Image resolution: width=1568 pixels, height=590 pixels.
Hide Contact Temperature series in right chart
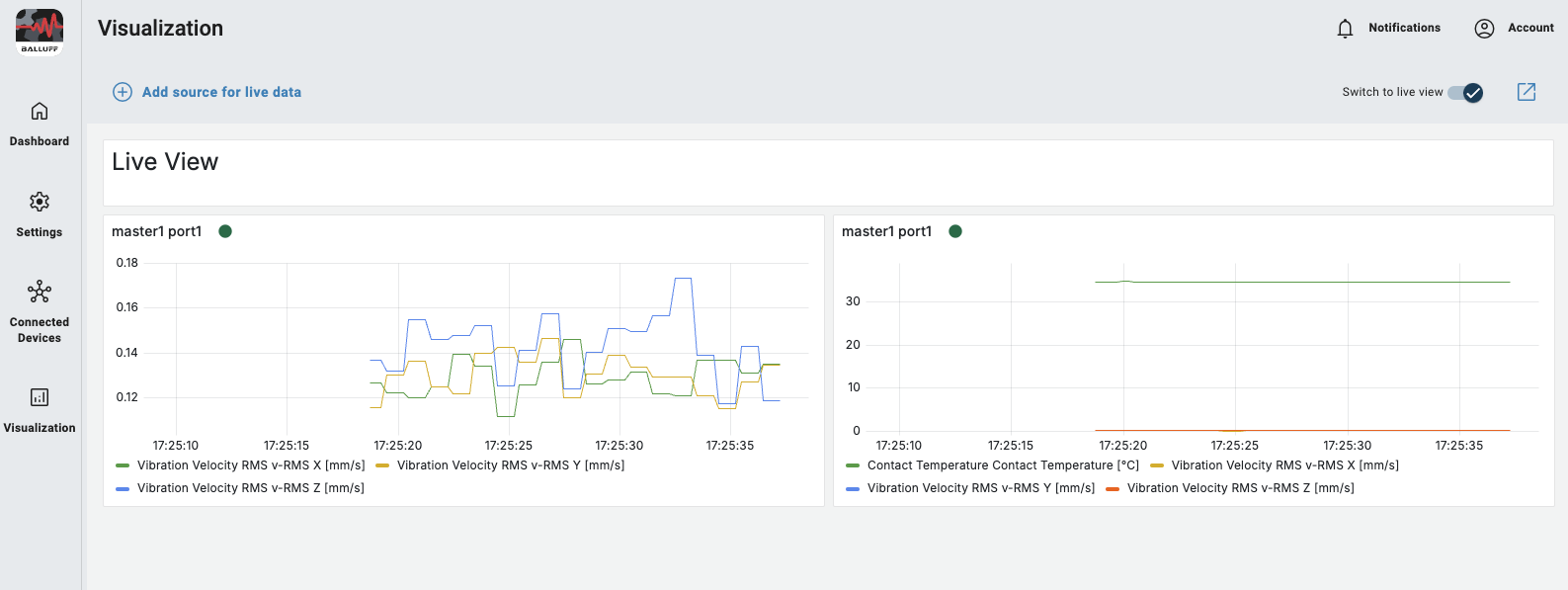click(992, 465)
